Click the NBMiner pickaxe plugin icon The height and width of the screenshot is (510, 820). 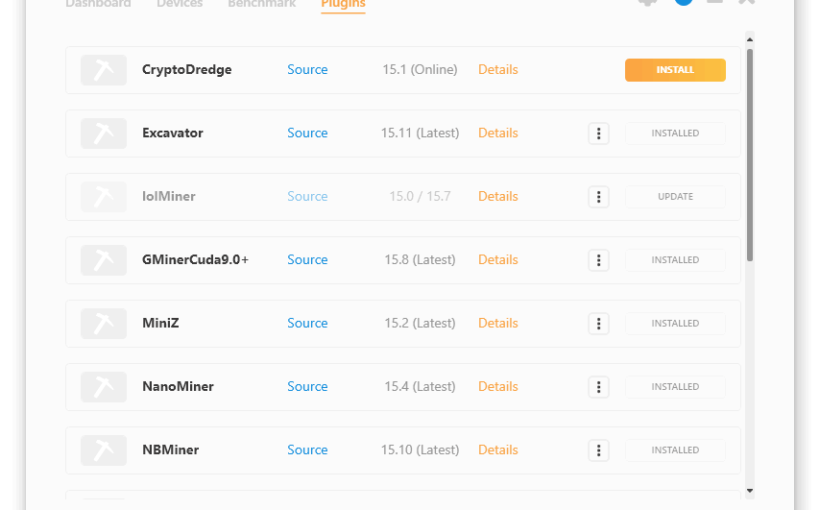[x=103, y=450]
